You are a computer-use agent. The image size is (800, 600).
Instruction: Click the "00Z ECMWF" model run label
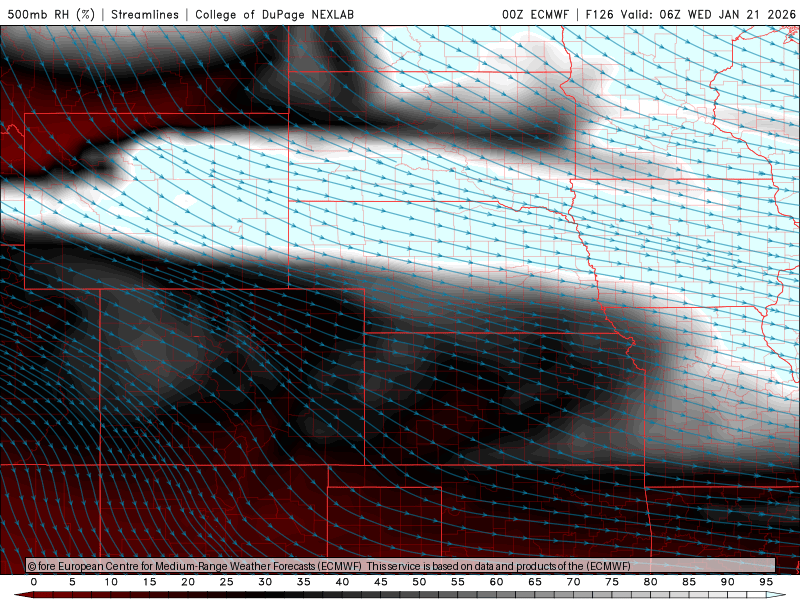pyautogui.click(x=535, y=14)
